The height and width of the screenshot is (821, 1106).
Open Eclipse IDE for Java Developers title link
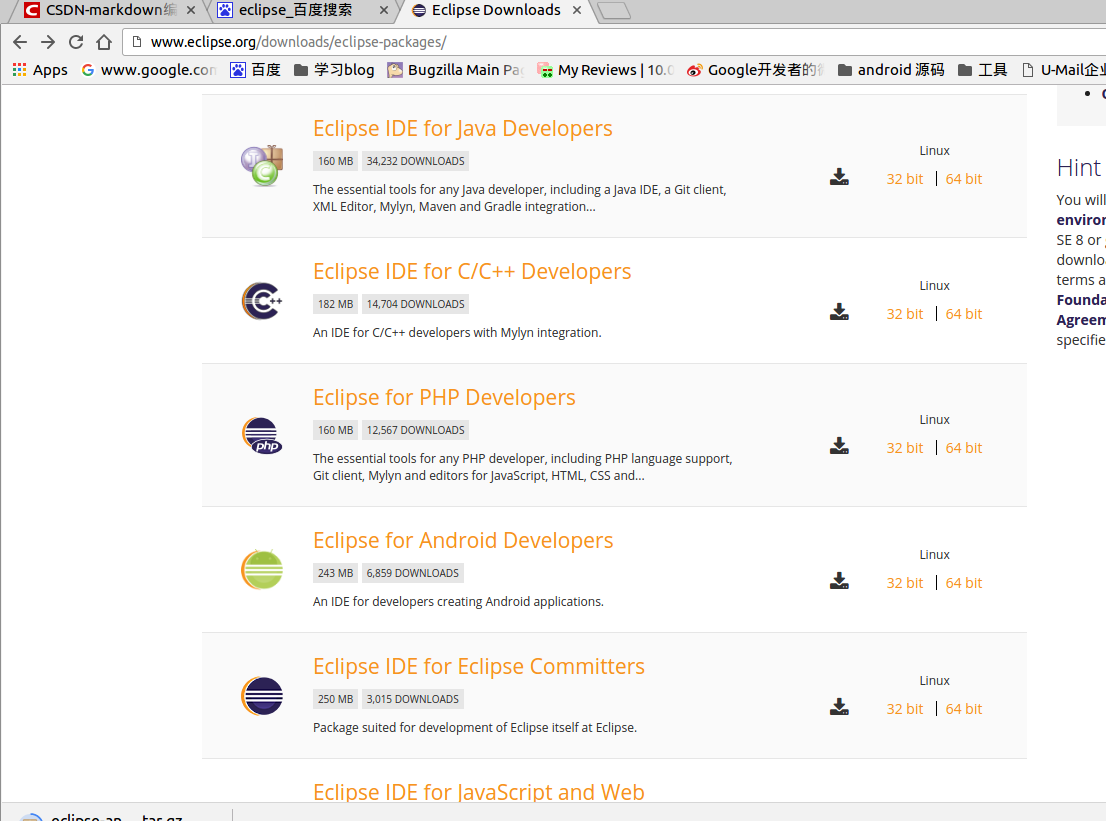pyautogui.click(x=463, y=128)
